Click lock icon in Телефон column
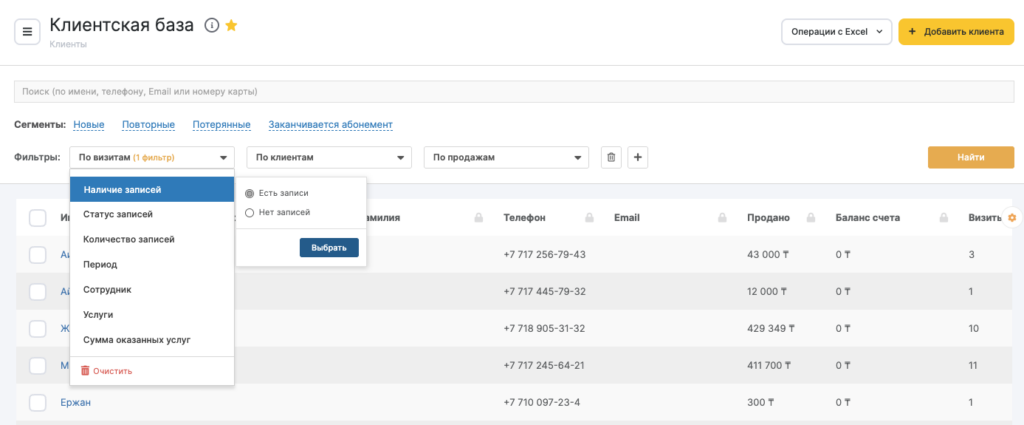The image size is (1024, 425). pos(590,218)
